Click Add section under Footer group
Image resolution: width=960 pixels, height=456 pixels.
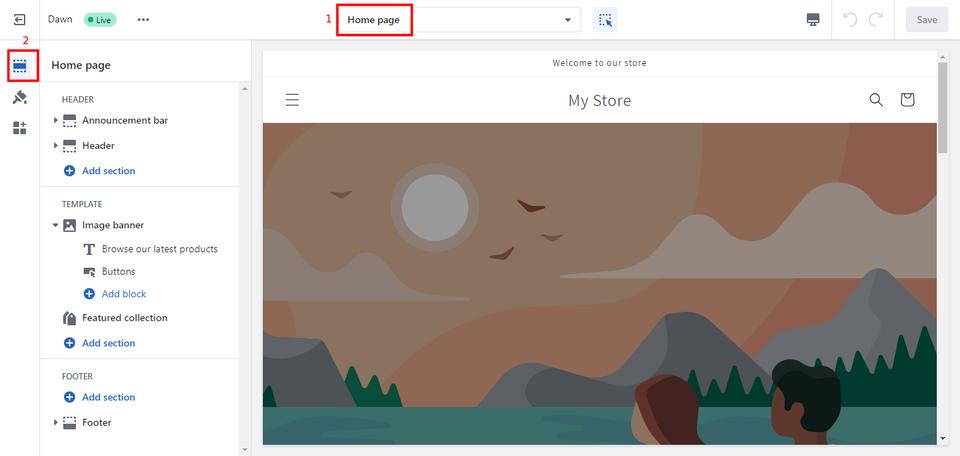[100, 397]
